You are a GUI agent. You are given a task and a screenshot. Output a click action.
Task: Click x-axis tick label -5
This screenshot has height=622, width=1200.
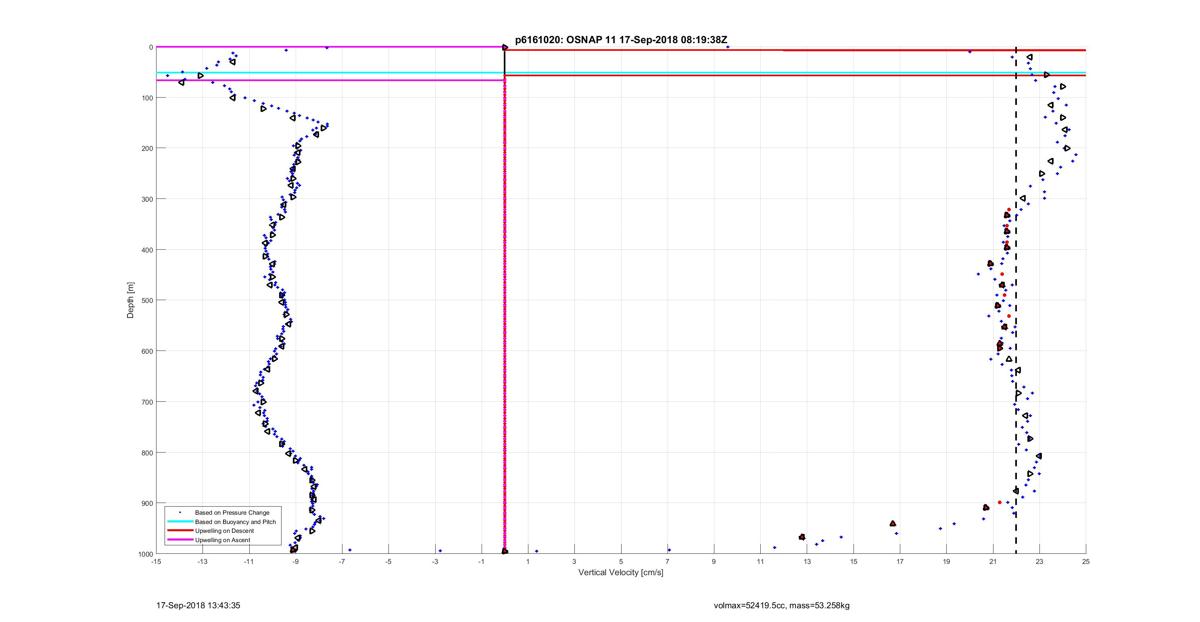(388, 561)
